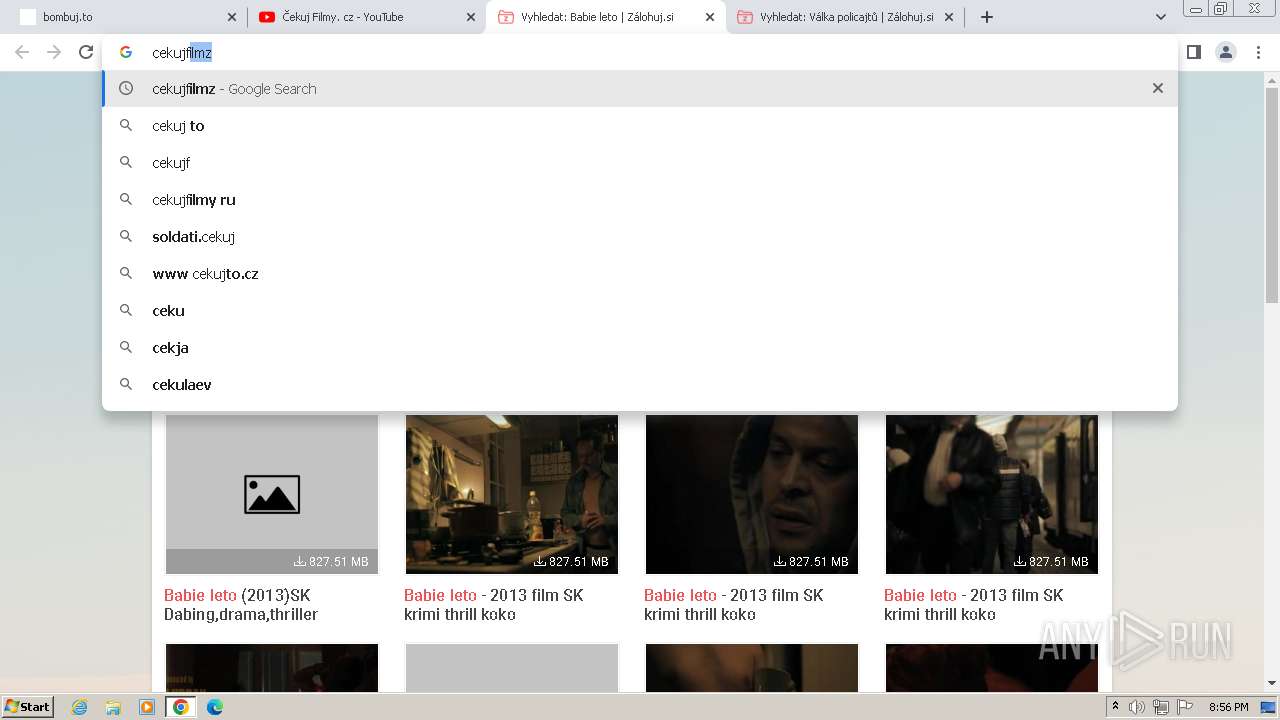Close the Čekuj Filmy YouTube tab

[471, 17]
